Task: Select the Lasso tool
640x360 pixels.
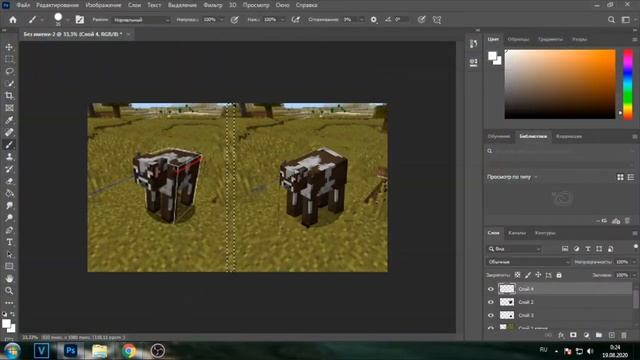Action: 9,71
